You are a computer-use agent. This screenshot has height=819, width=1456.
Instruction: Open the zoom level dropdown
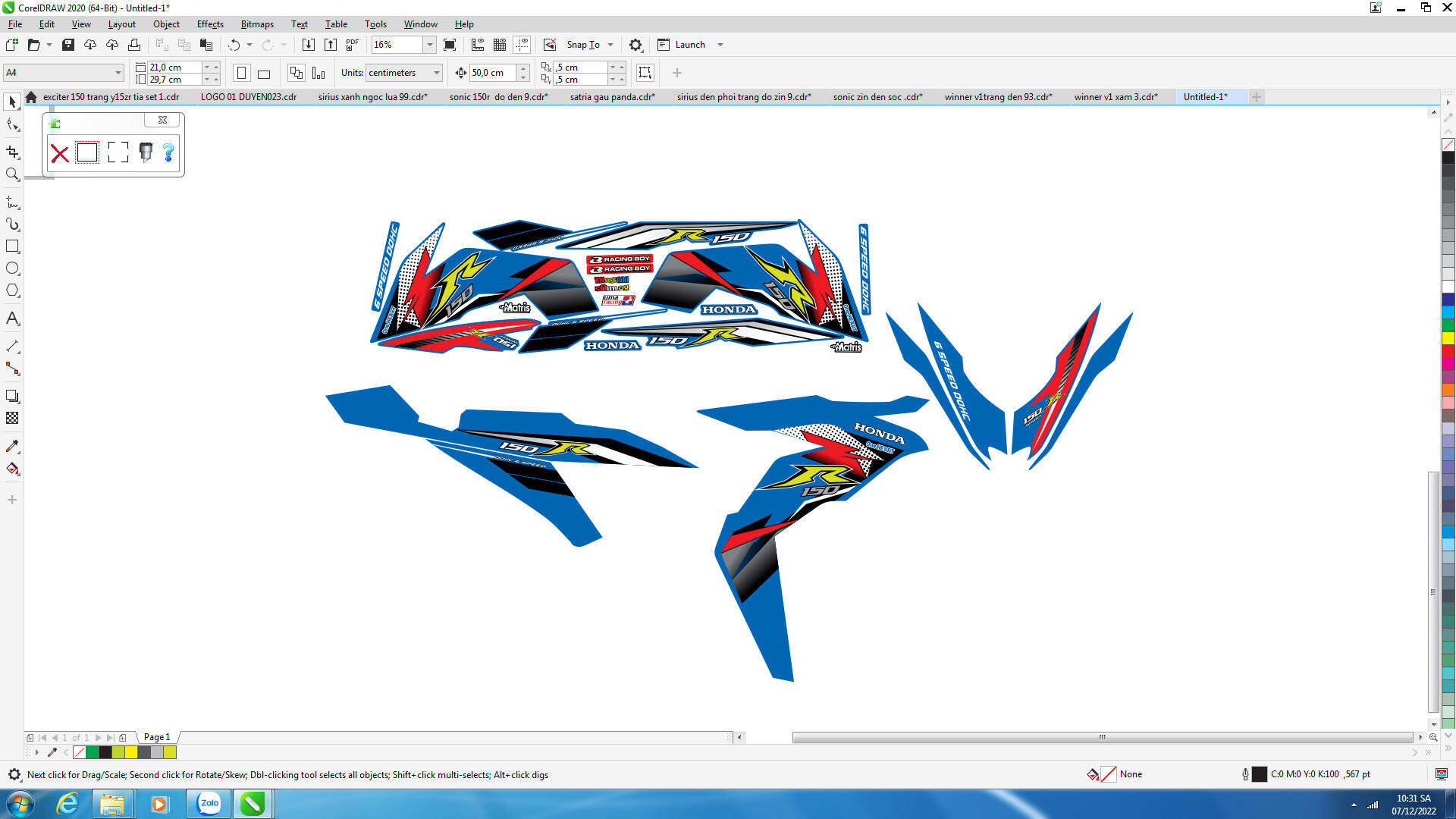click(x=429, y=45)
